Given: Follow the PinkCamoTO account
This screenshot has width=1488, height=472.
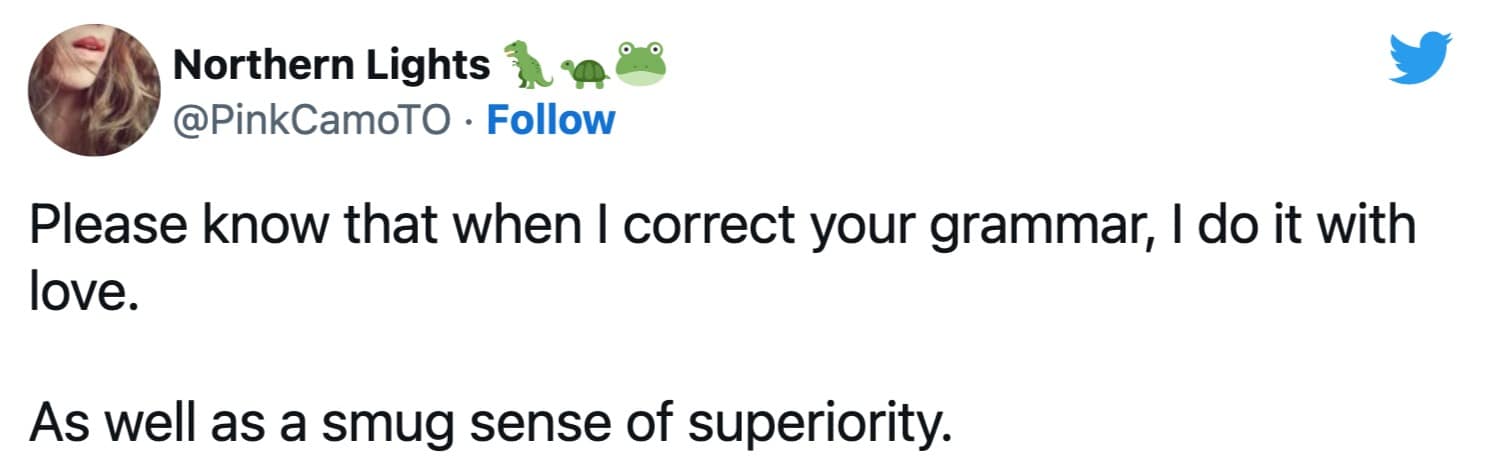Looking at the screenshot, I should 549,120.
